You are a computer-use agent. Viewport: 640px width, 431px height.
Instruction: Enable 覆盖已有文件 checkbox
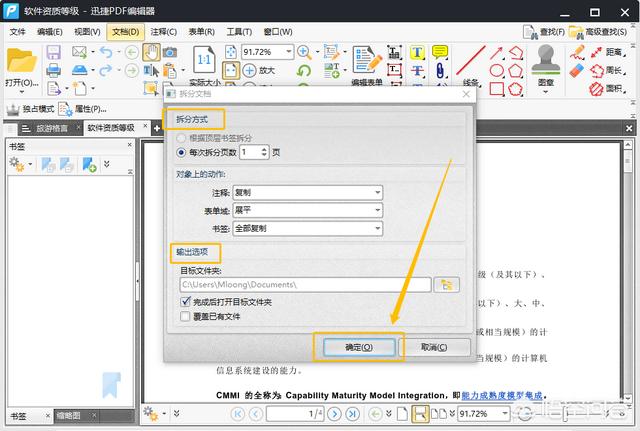click(x=185, y=316)
